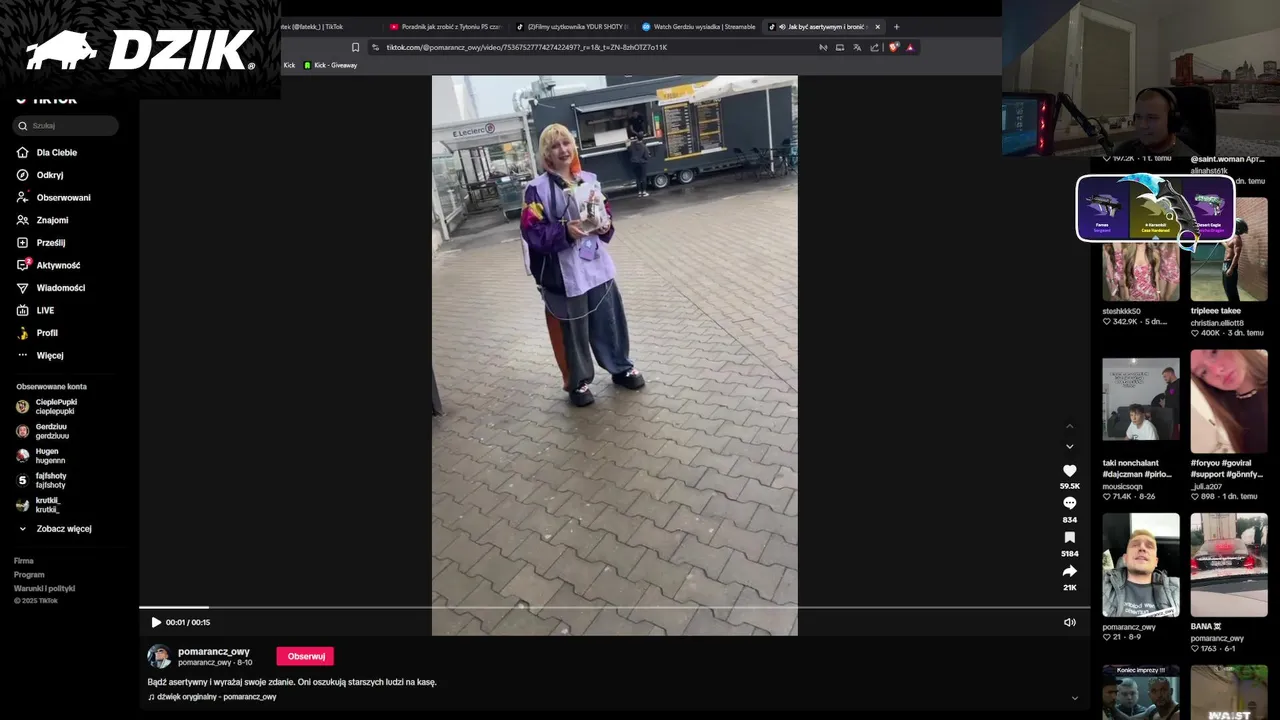The width and height of the screenshot is (1280, 720).
Task: Click the Szukaj search field
Action: (x=66, y=126)
